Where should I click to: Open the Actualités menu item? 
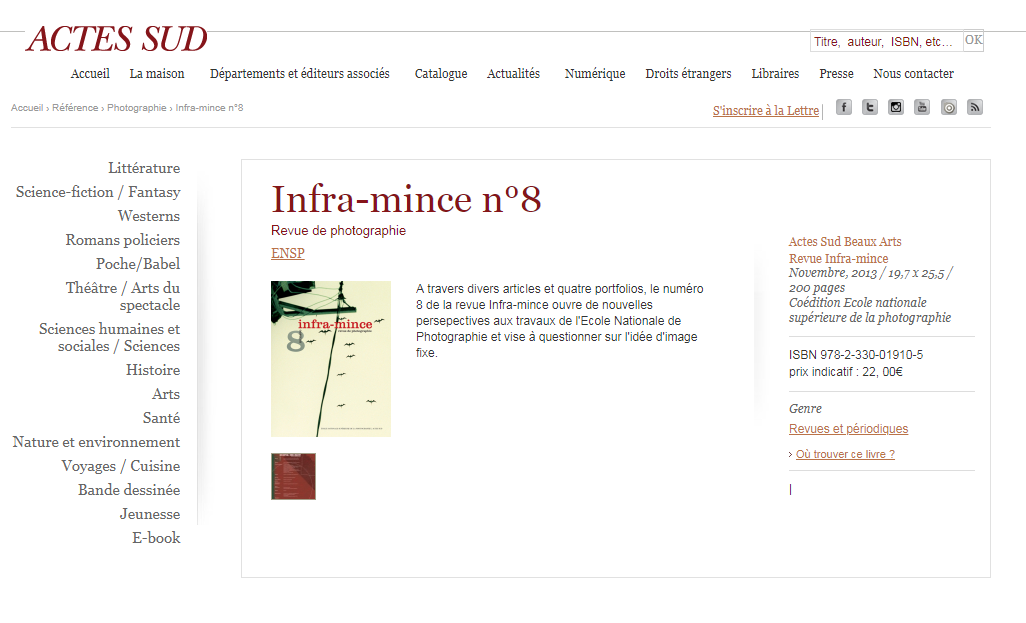513,74
